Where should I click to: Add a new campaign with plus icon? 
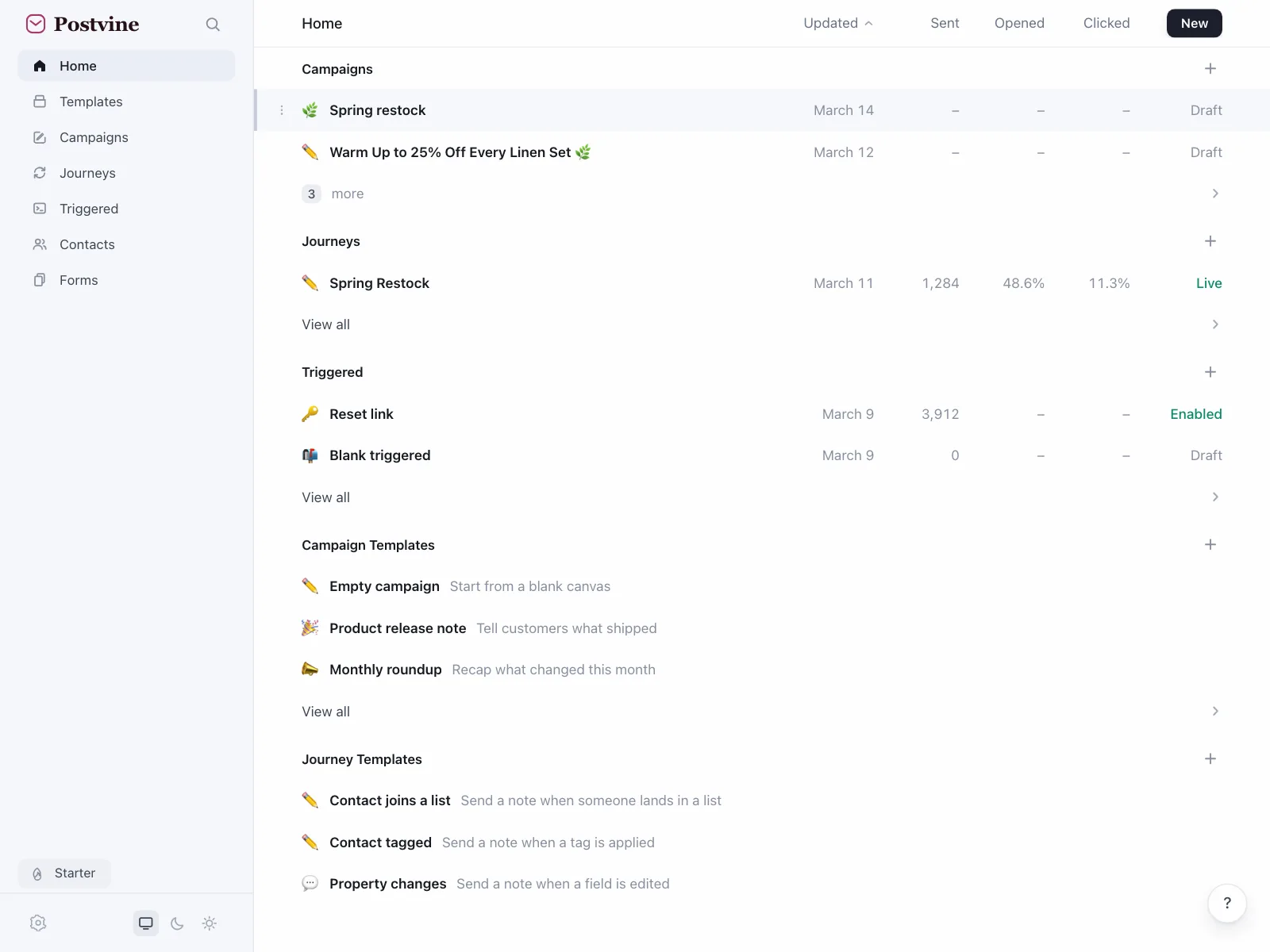pyautogui.click(x=1210, y=69)
